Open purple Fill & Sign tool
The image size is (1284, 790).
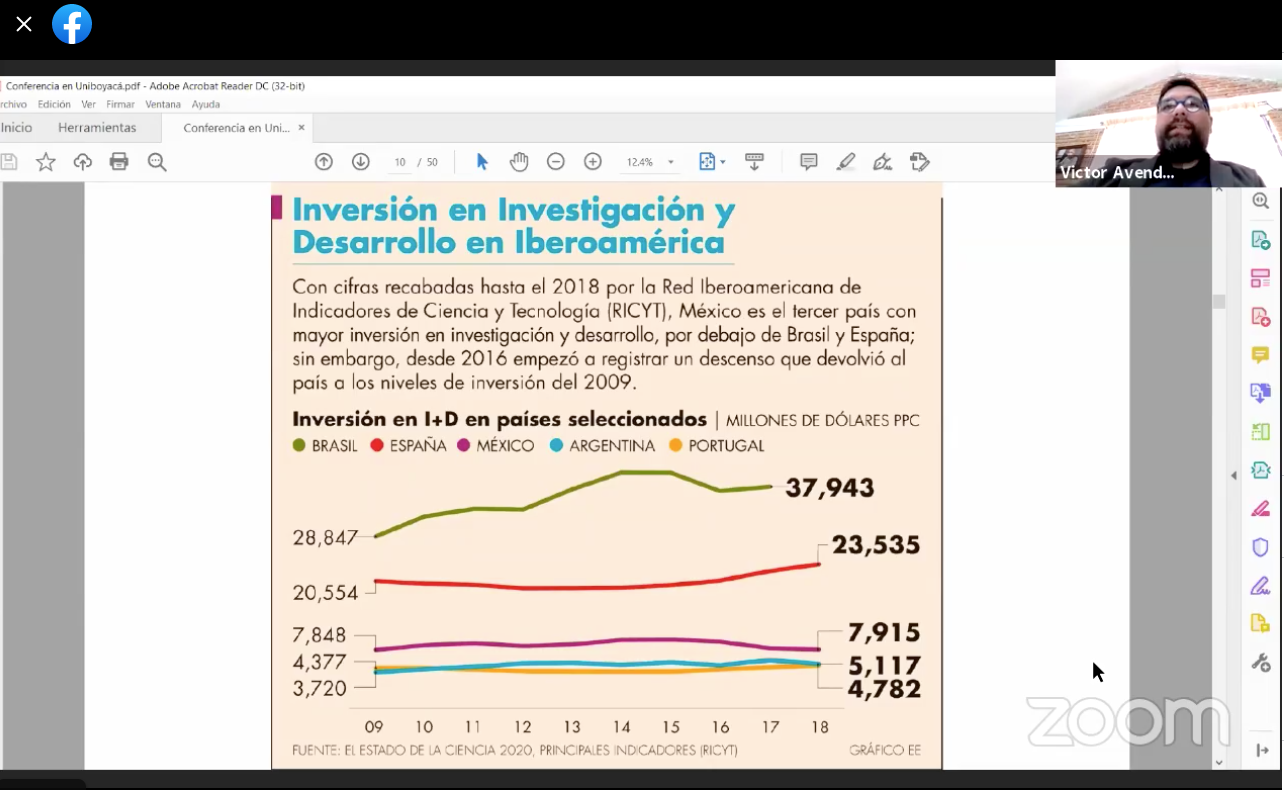1261,586
